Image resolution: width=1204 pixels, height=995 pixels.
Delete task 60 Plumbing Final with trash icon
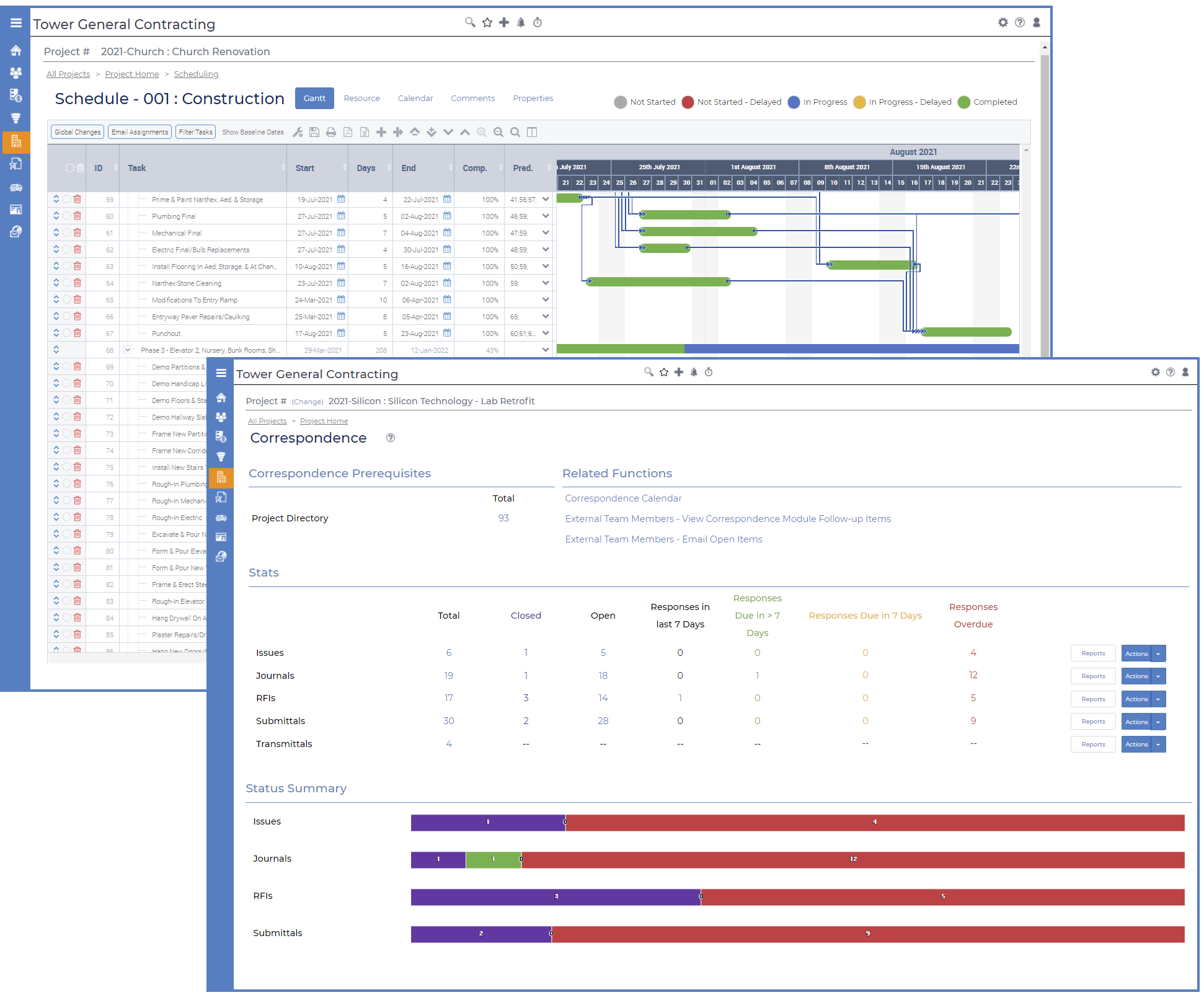pyautogui.click(x=77, y=216)
